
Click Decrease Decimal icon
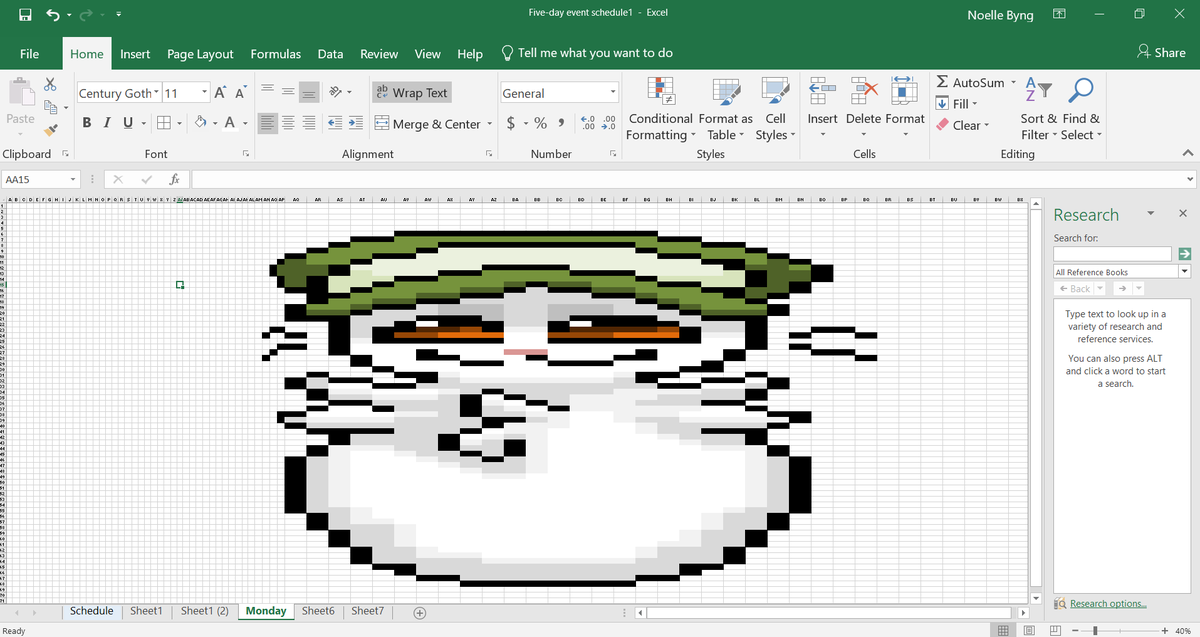pos(608,124)
